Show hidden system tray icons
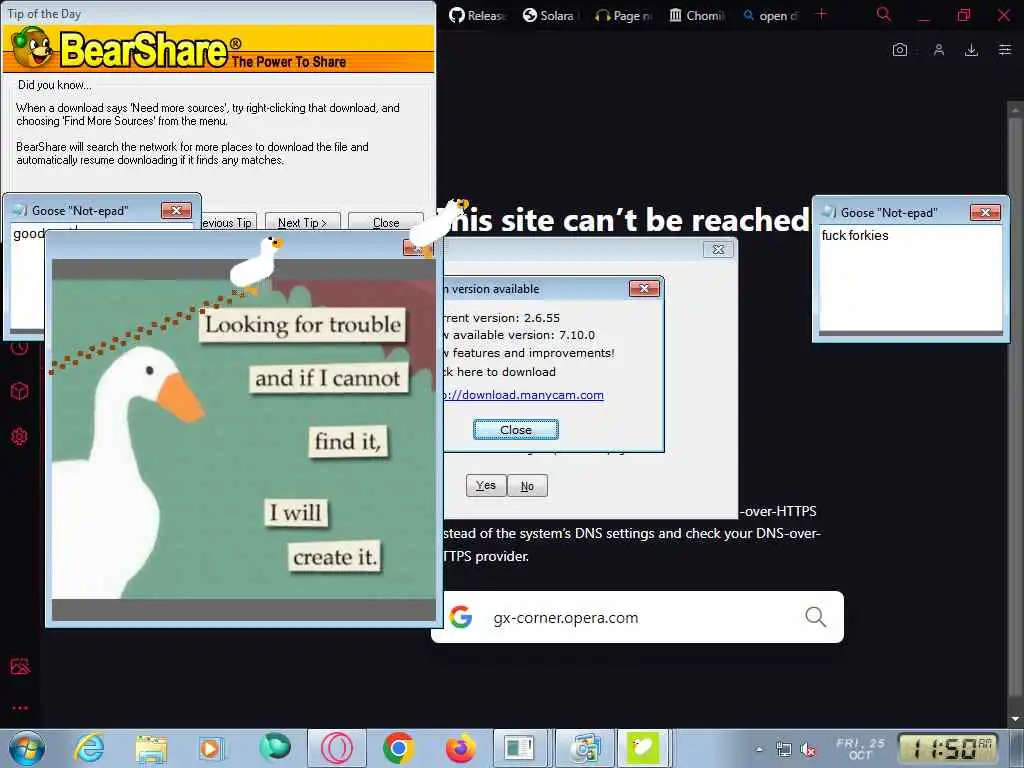 (x=759, y=750)
